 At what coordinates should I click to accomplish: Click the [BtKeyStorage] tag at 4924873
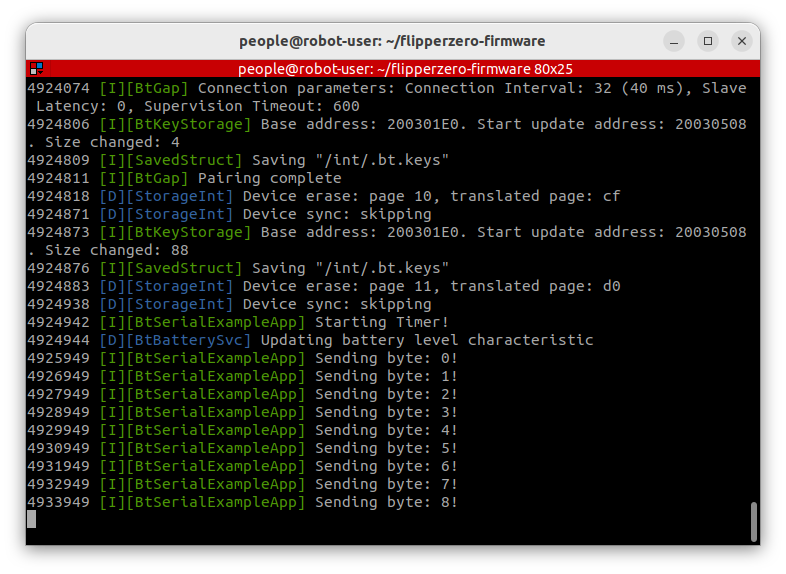tap(188, 233)
